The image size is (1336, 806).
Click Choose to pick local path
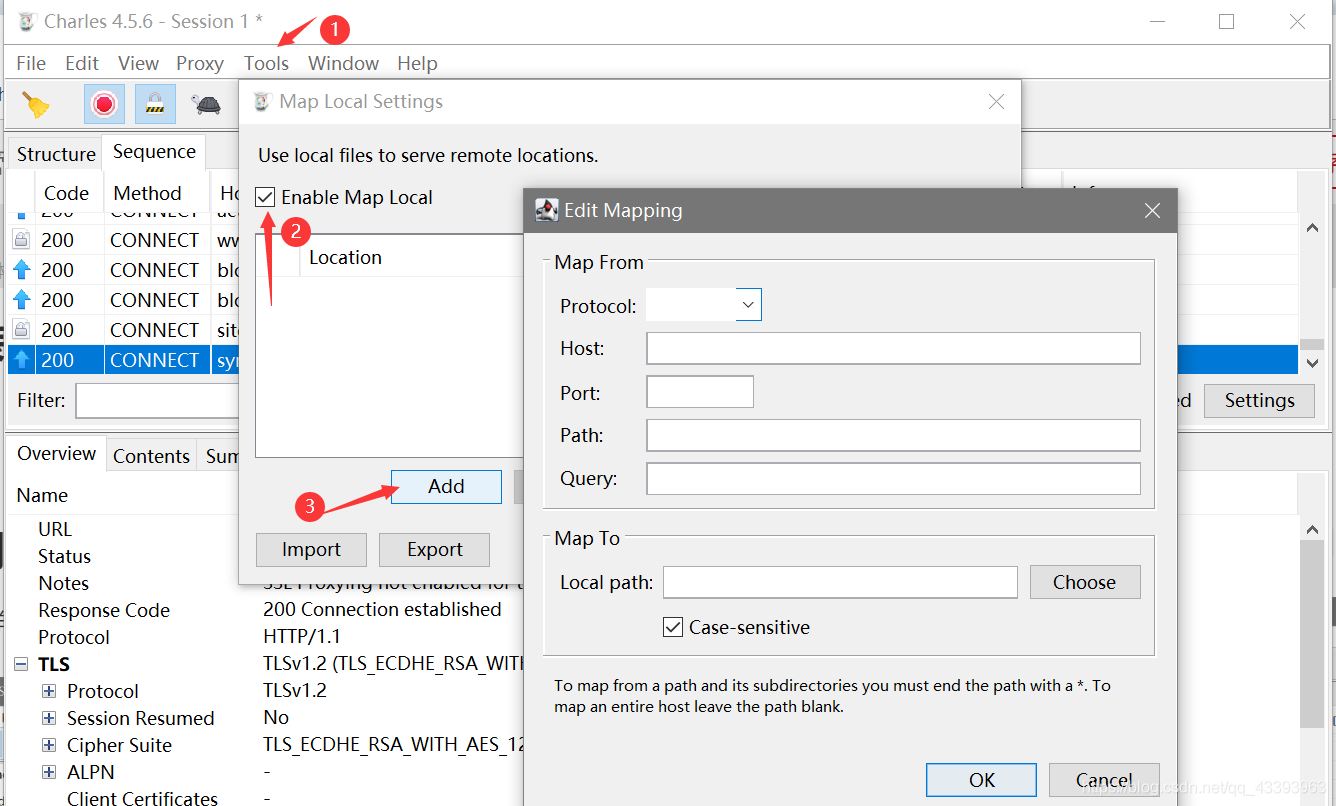coord(1084,582)
